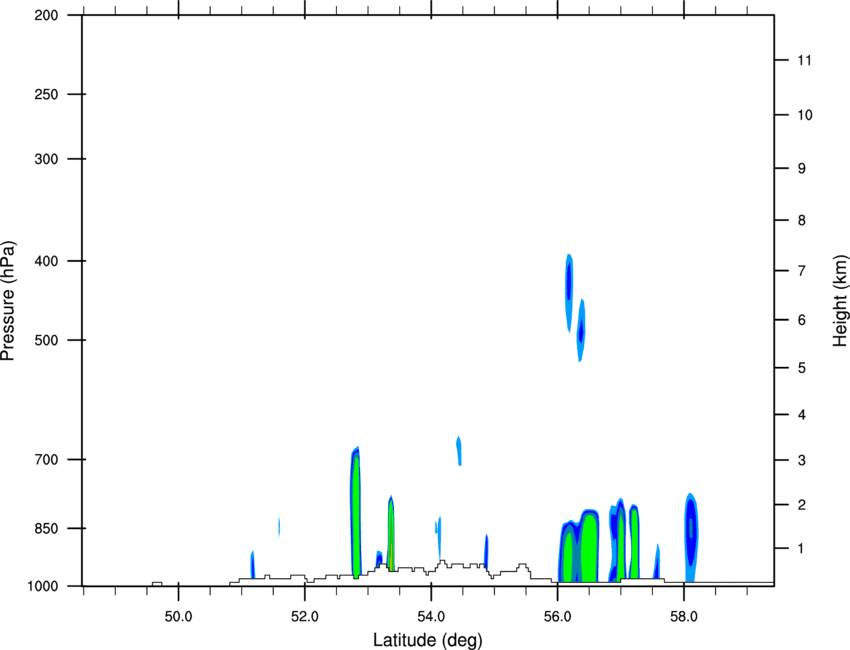This screenshot has height=650, width=850.
Task: Click the 6 km height label
Action: (x=802, y=320)
